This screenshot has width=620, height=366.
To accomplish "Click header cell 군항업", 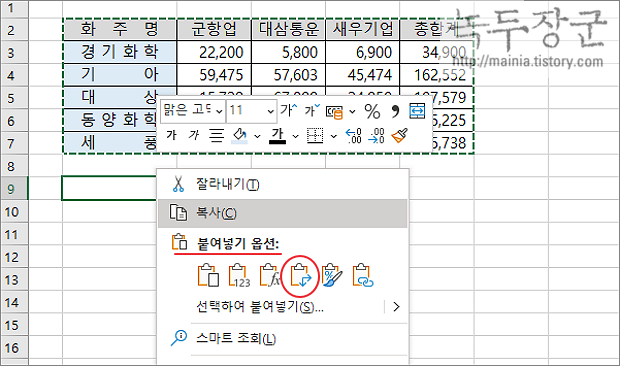I will pos(214,30).
